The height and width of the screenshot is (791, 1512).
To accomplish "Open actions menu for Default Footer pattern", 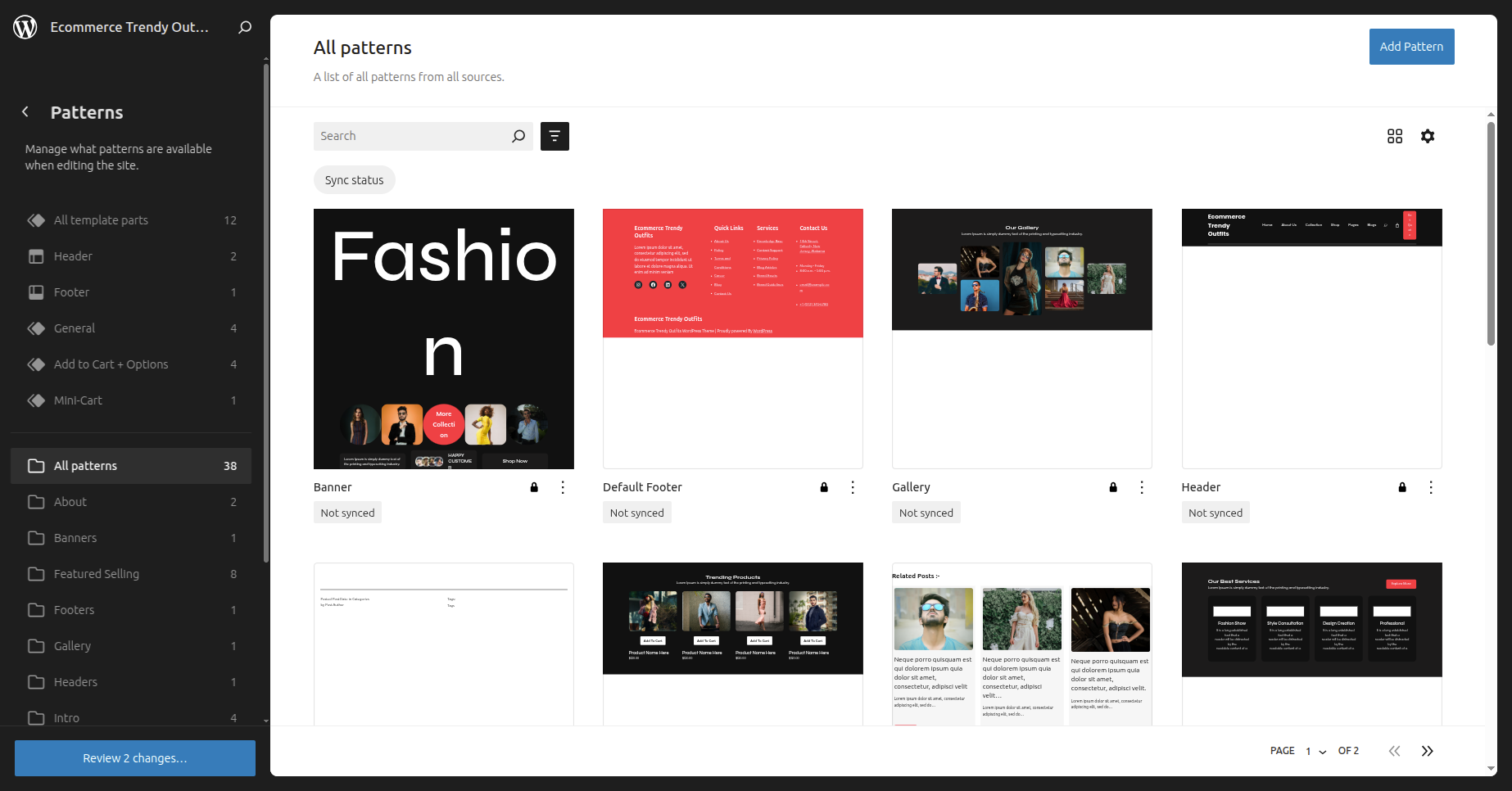I will 853,487.
